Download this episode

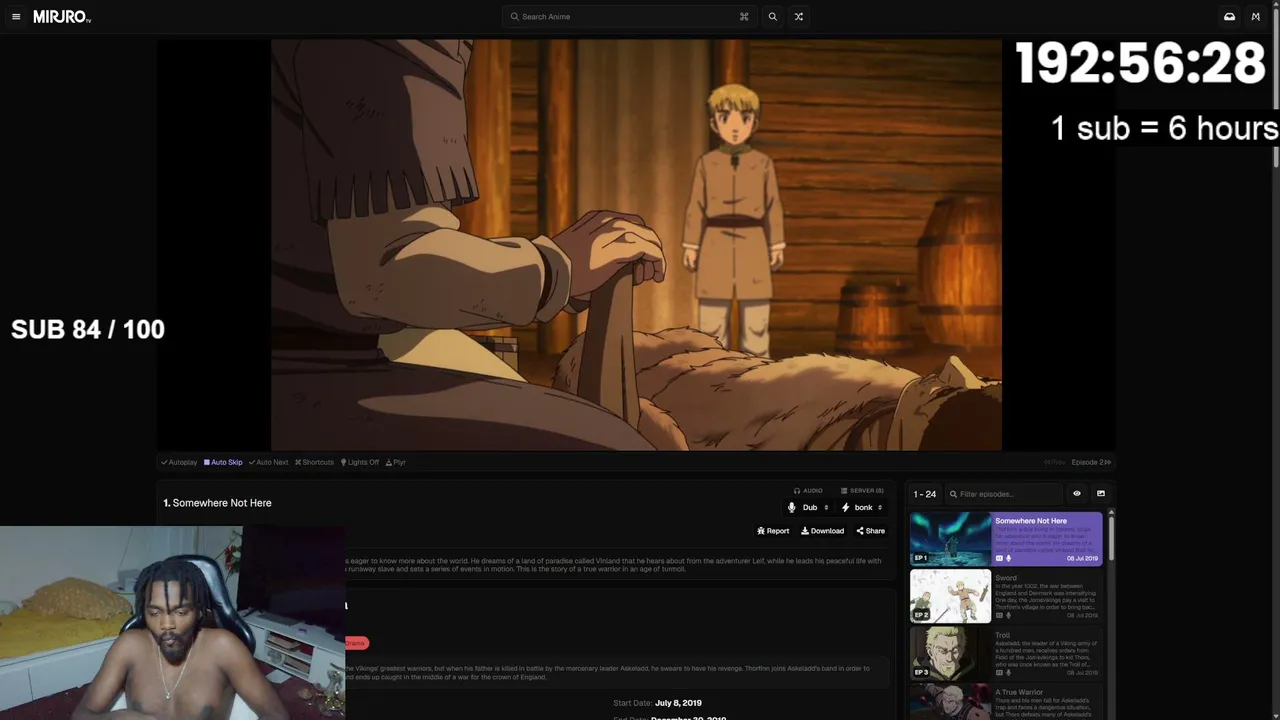[x=822, y=531]
